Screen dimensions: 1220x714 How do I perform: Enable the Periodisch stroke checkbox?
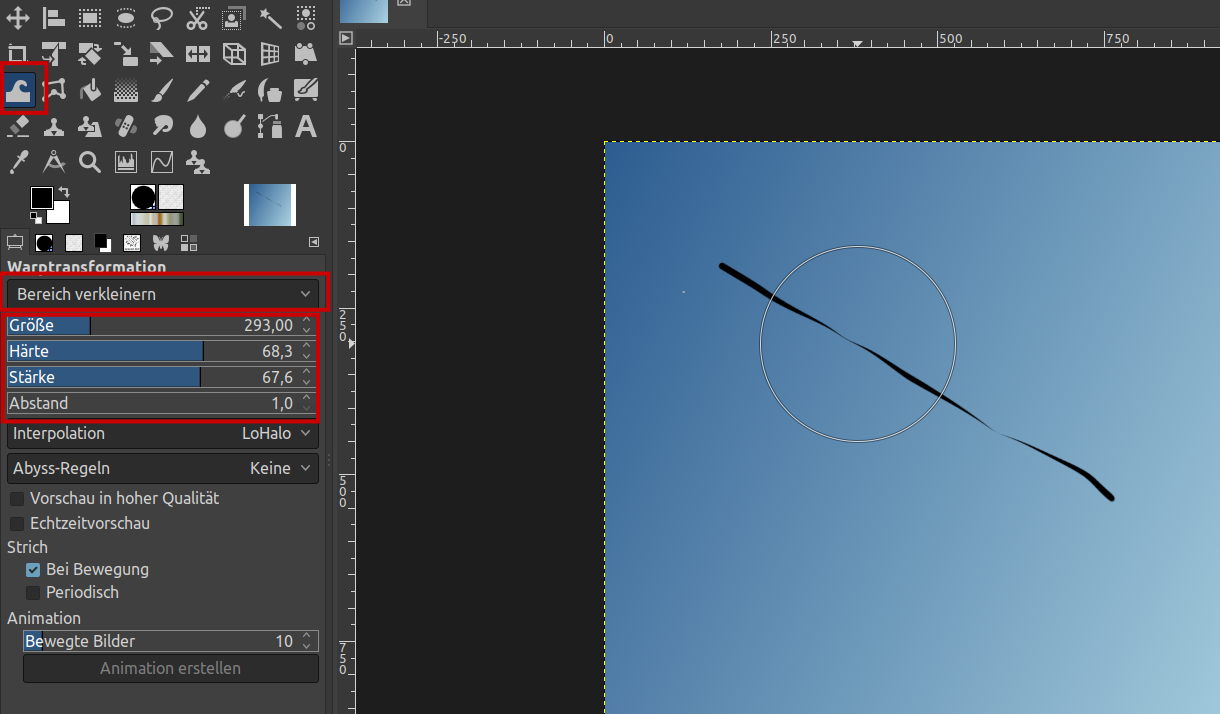[33, 592]
